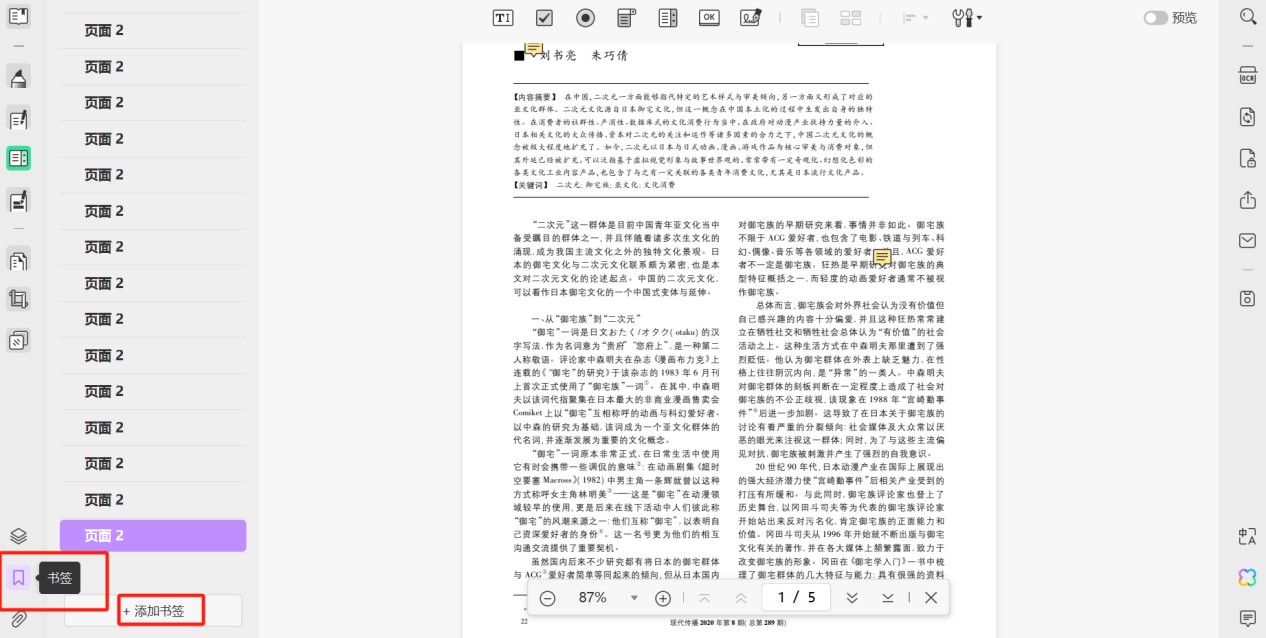This screenshot has height=638, width=1266.
Task: Select the OK button form tool
Action: point(709,17)
